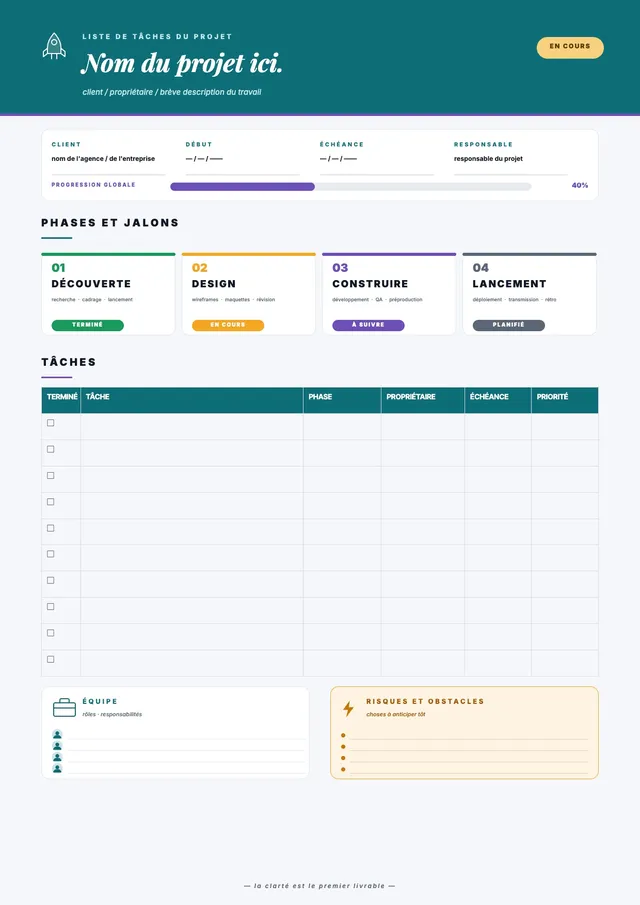Check the fourth task row checkbox
The image size is (640, 905).
pos(51,502)
